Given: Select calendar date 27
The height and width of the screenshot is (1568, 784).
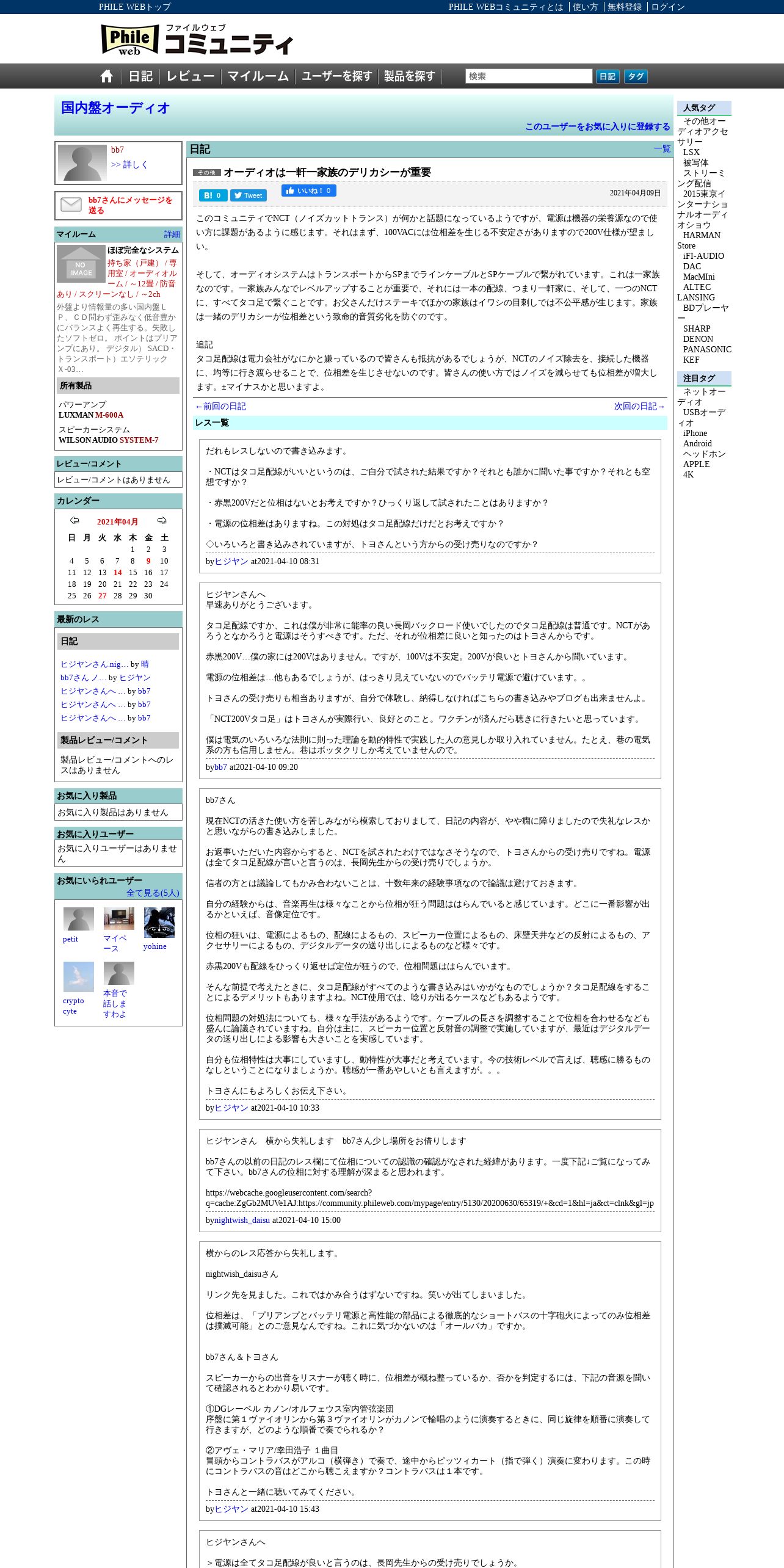Looking at the screenshot, I should (x=103, y=596).
